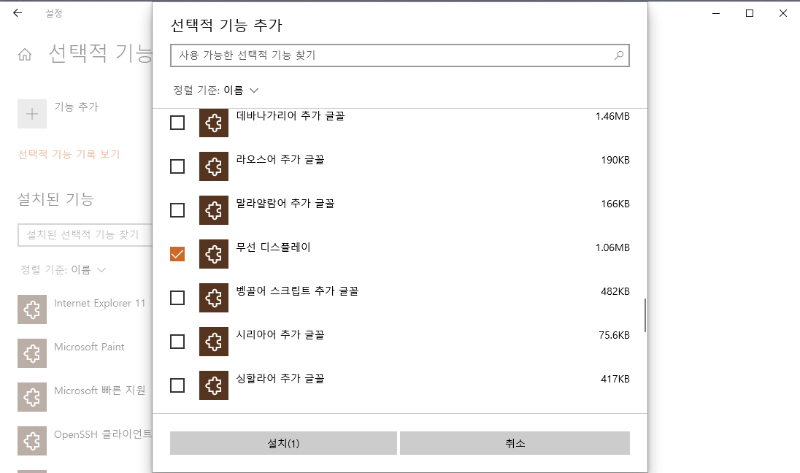
Task: Click the back arrow in Settings
Action: click(x=17, y=13)
